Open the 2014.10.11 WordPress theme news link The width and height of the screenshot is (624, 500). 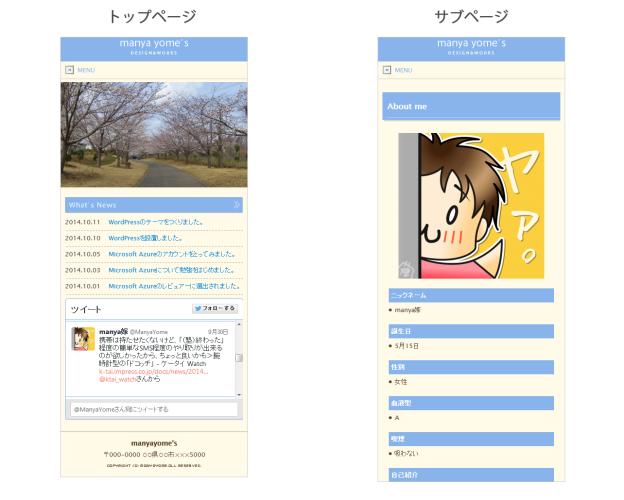point(156,222)
